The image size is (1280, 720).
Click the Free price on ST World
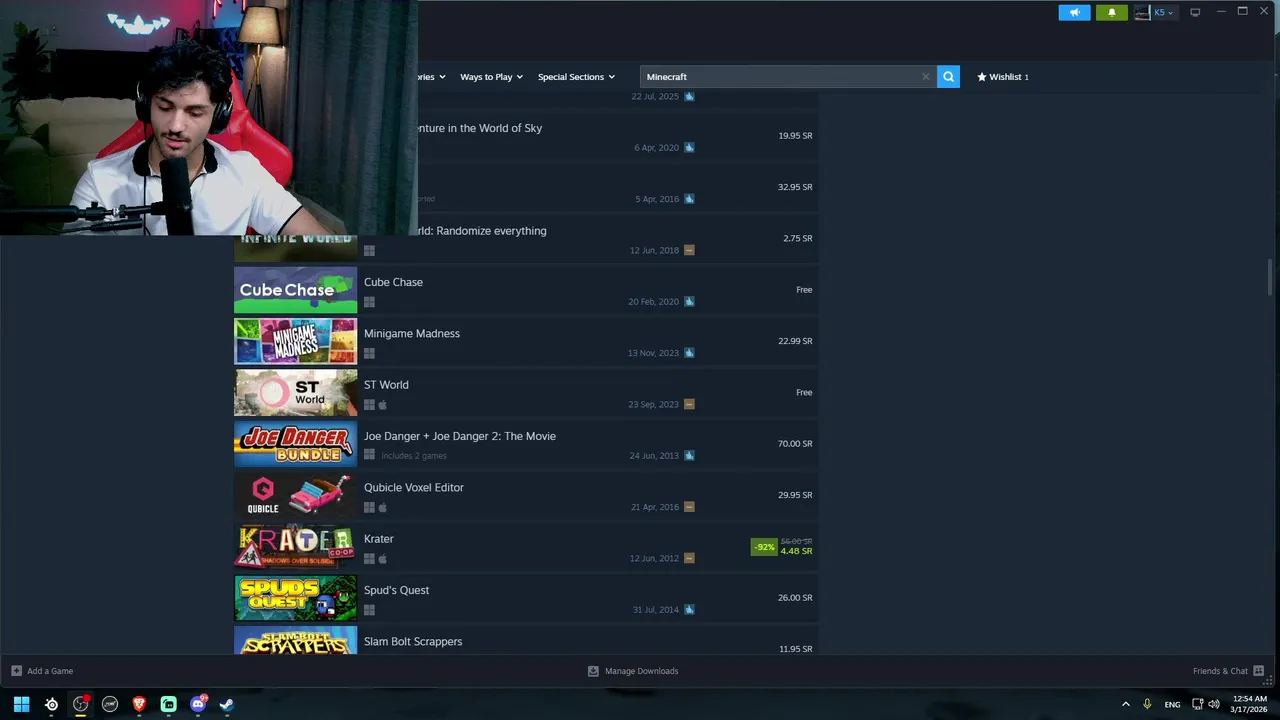pyautogui.click(x=804, y=393)
